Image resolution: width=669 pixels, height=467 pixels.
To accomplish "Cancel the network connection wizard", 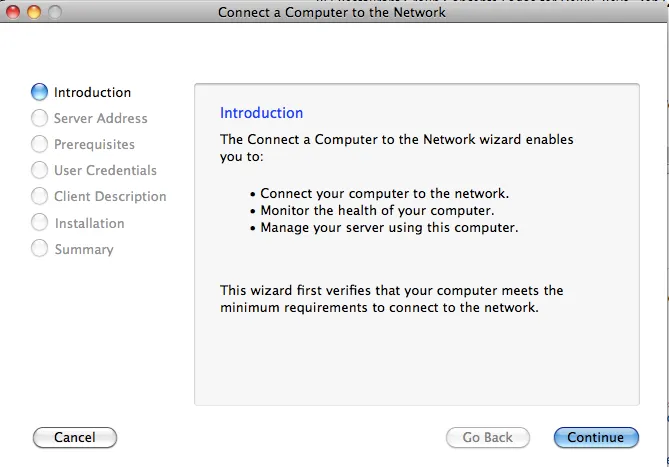I will 75,437.
